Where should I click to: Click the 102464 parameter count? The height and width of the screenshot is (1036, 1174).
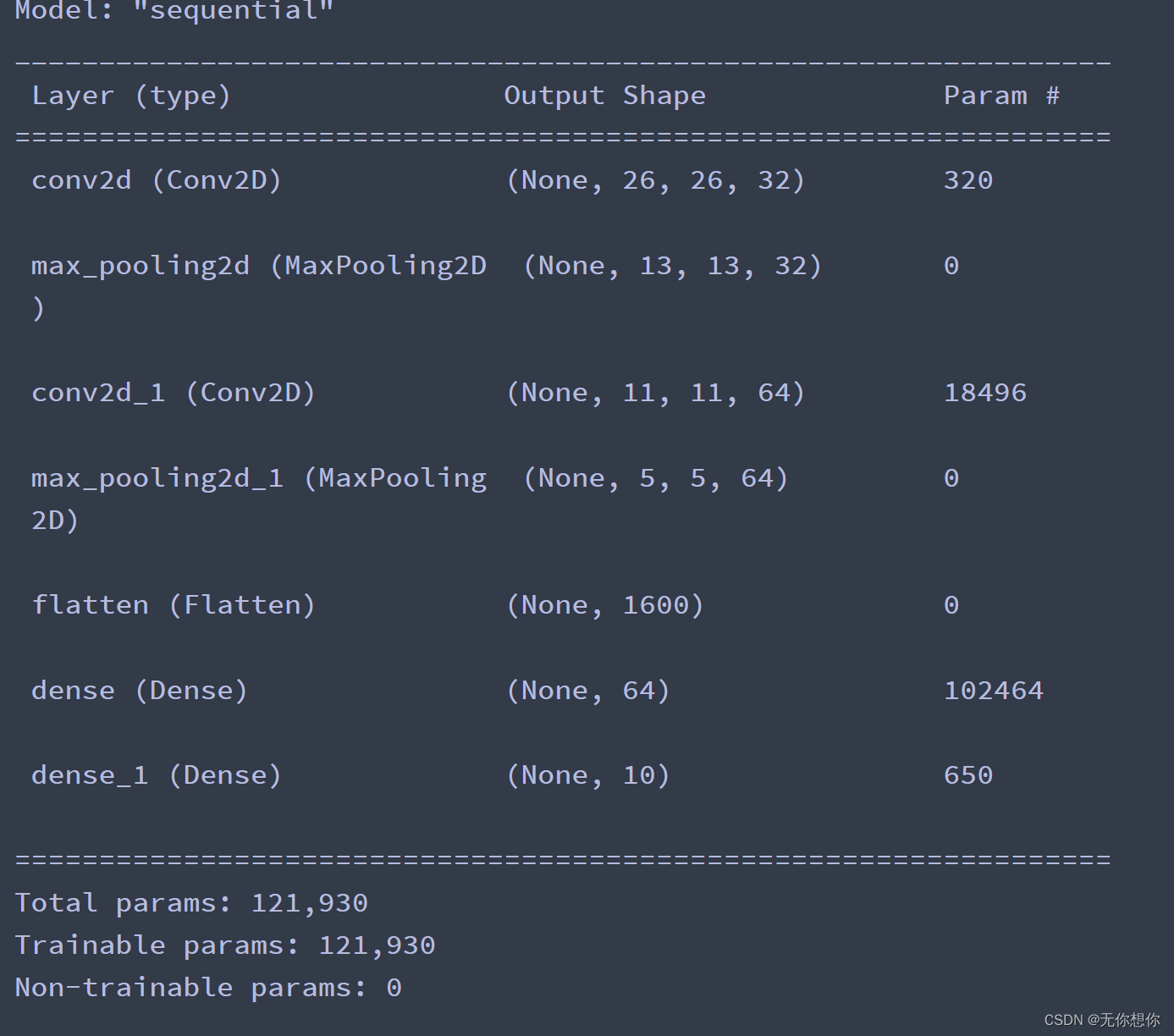point(994,691)
